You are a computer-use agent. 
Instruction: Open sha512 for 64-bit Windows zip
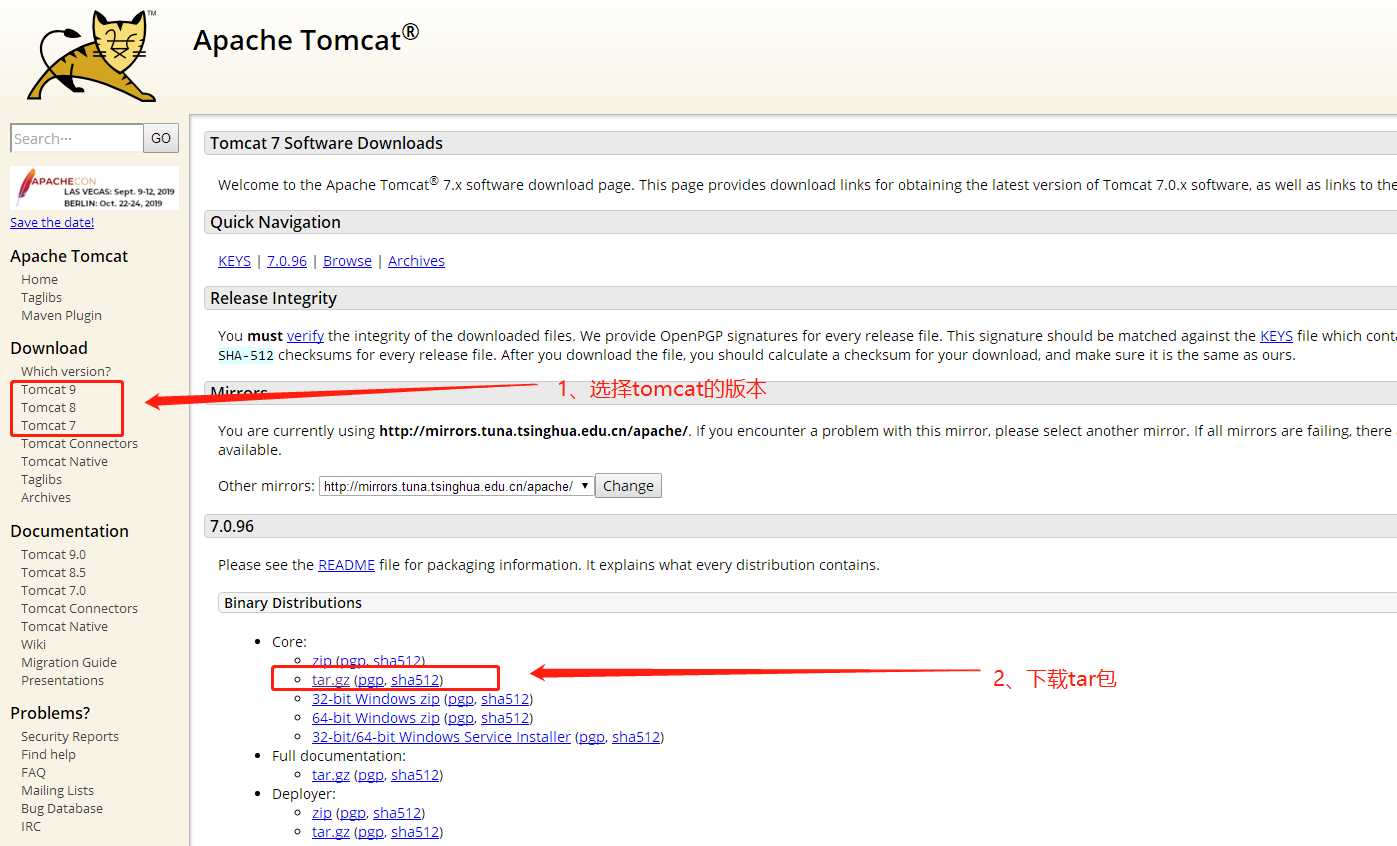click(x=504, y=718)
